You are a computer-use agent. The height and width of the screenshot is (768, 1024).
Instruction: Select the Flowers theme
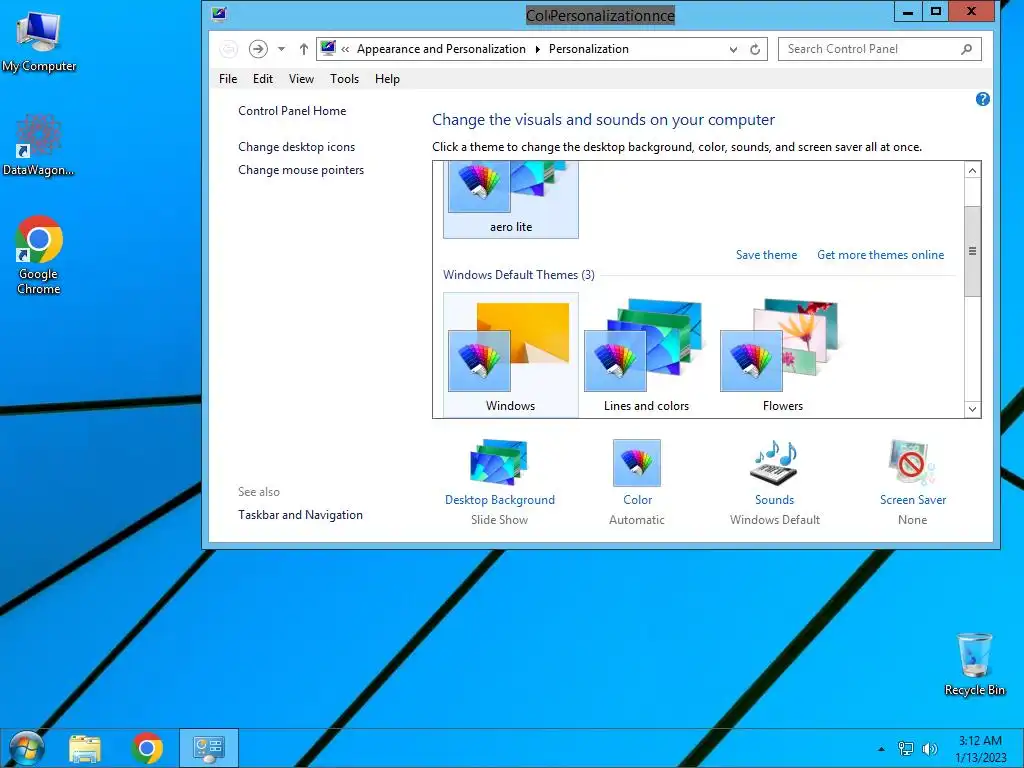tap(782, 355)
